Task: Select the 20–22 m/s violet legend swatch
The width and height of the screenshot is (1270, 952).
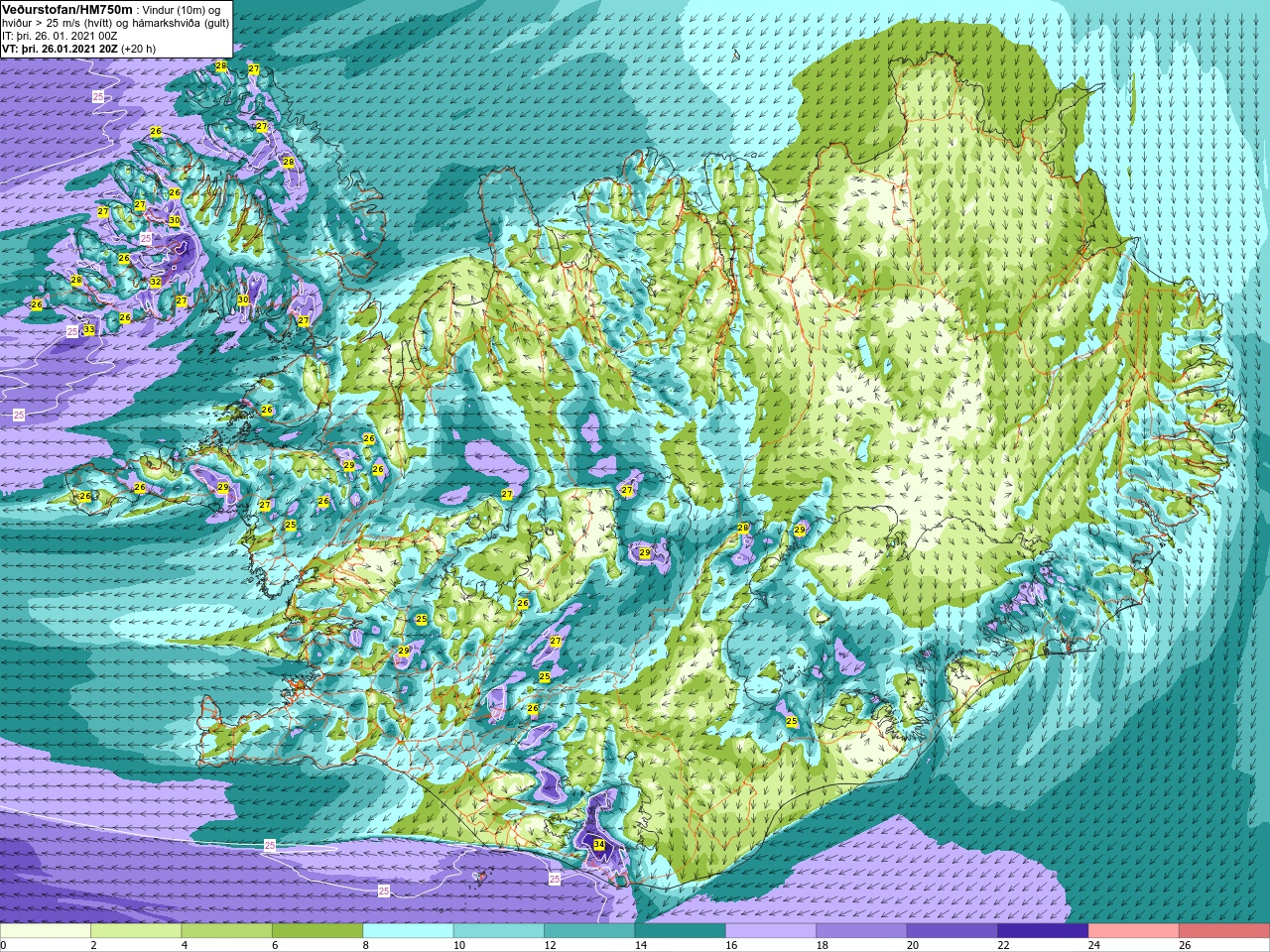Action: (x=952, y=931)
